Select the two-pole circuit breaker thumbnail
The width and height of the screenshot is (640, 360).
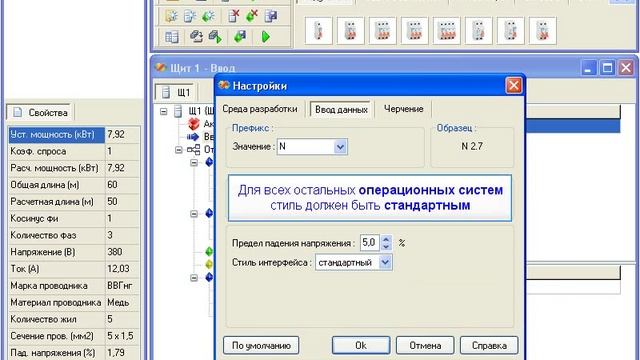click(x=351, y=31)
